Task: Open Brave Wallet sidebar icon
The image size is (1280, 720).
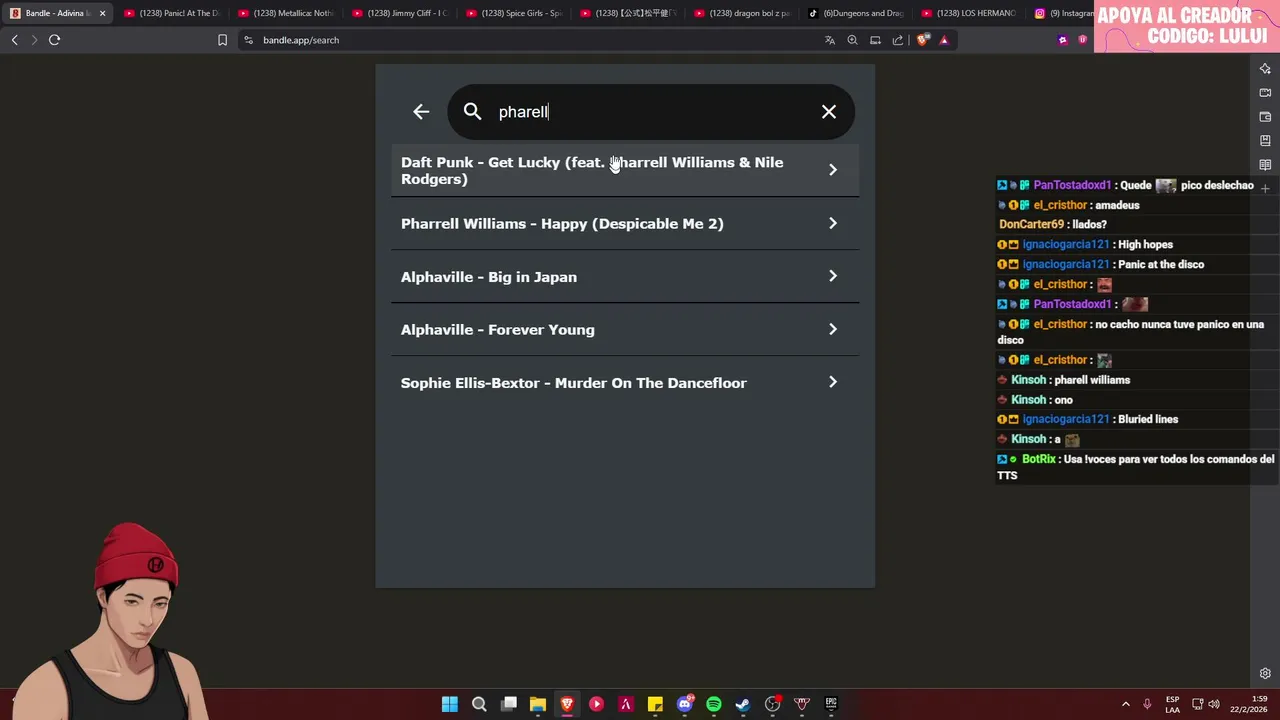Action: click(x=1265, y=117)
